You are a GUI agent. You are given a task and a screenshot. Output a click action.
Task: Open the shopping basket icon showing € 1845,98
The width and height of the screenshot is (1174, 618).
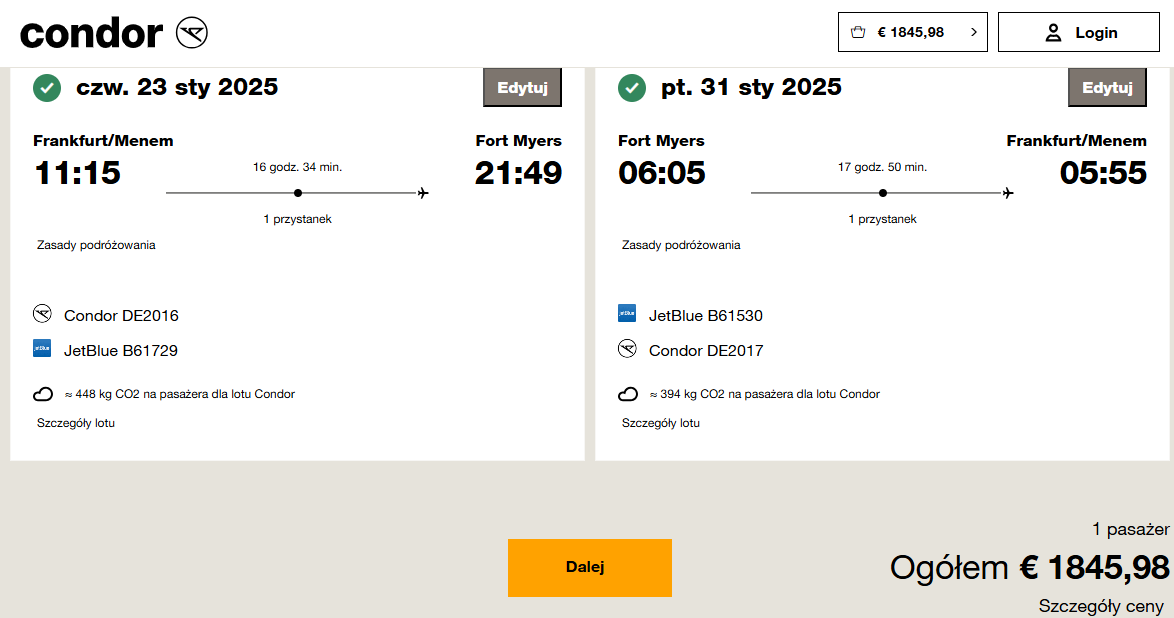[858, 32]
